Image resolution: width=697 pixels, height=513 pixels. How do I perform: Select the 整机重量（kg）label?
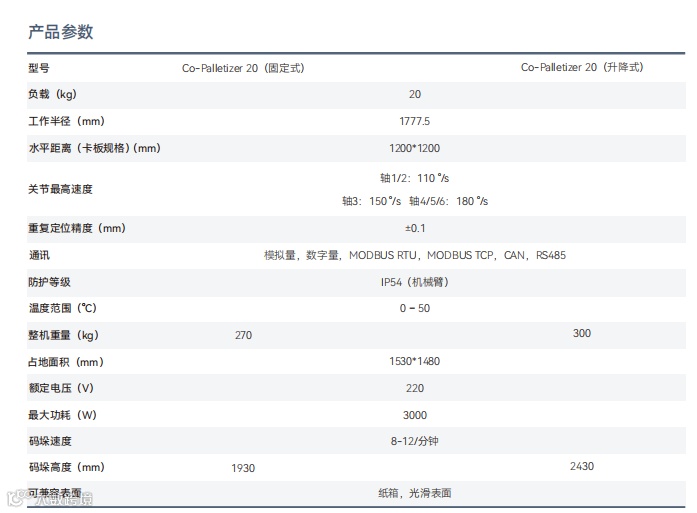pyautogui.click(x=63, y=335)
